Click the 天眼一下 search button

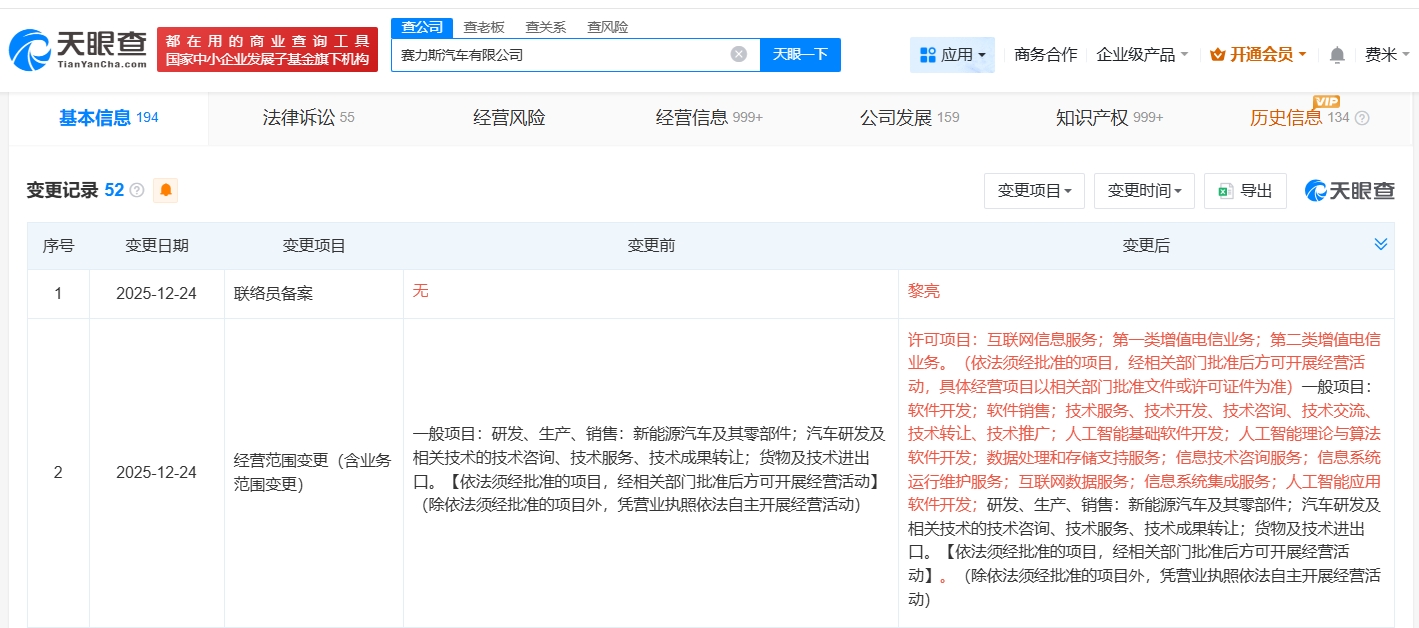click(800, 54)
